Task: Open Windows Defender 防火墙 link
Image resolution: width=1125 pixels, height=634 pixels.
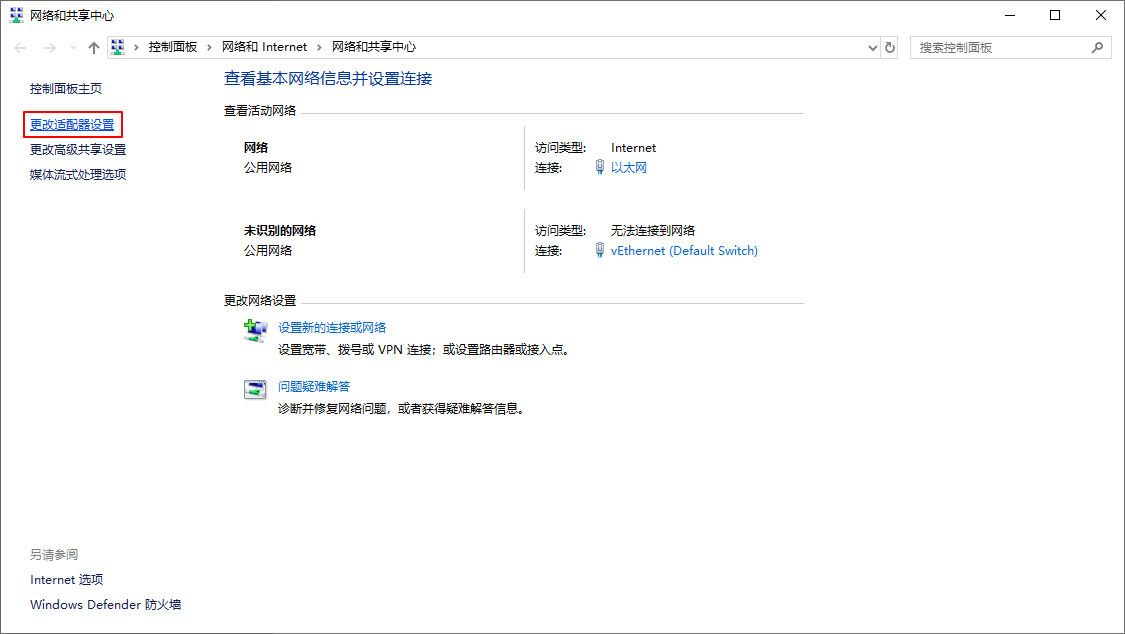Action: coord(105,605)
